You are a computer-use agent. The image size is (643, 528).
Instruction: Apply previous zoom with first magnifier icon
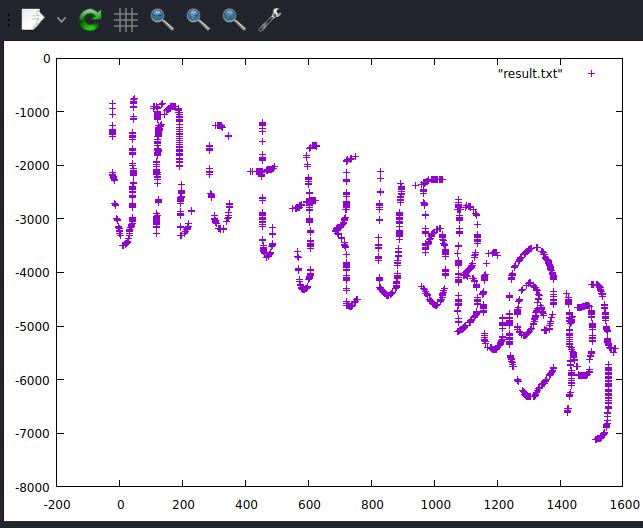tap(162, 20)
